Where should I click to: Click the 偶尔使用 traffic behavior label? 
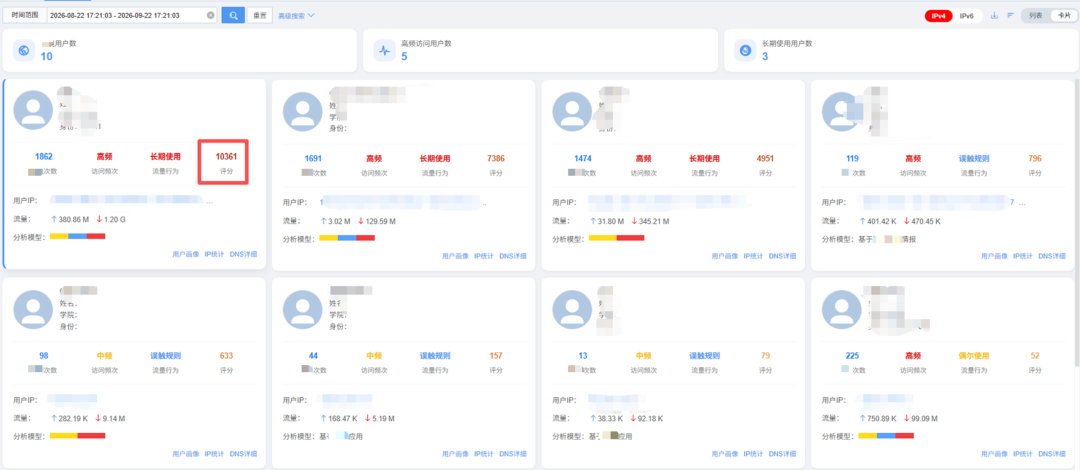tap(974, 356)
